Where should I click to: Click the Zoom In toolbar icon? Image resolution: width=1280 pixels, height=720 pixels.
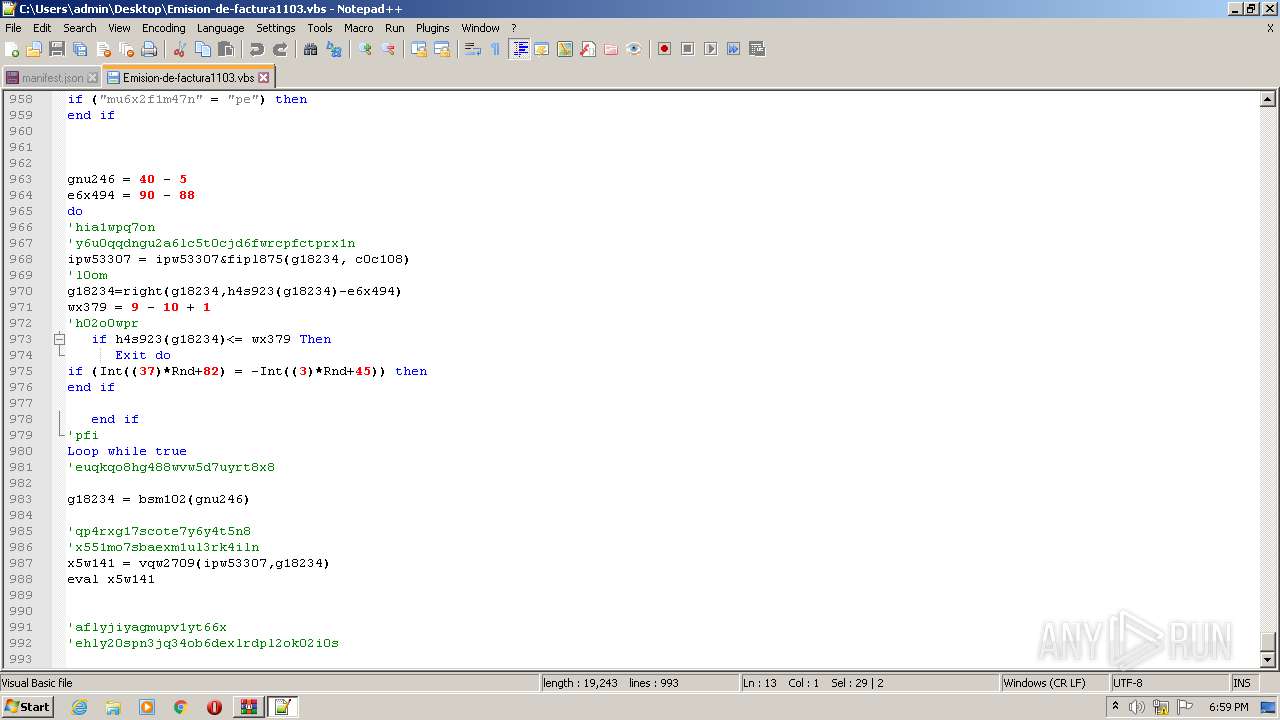[364, 49]
